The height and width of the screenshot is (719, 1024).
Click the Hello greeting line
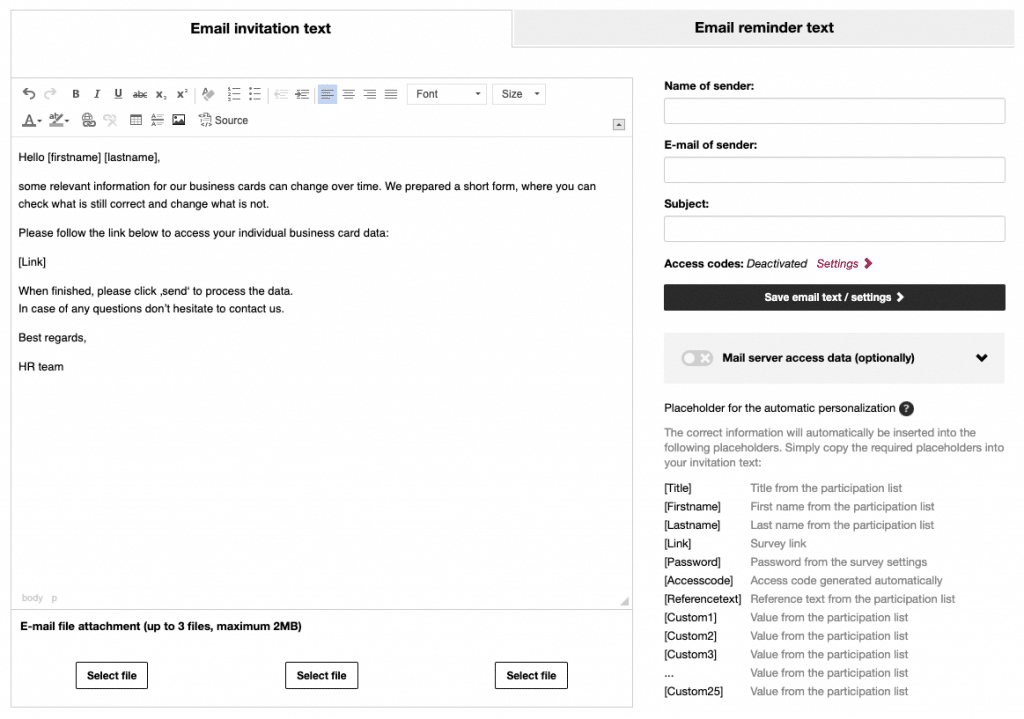pos(89,157)
